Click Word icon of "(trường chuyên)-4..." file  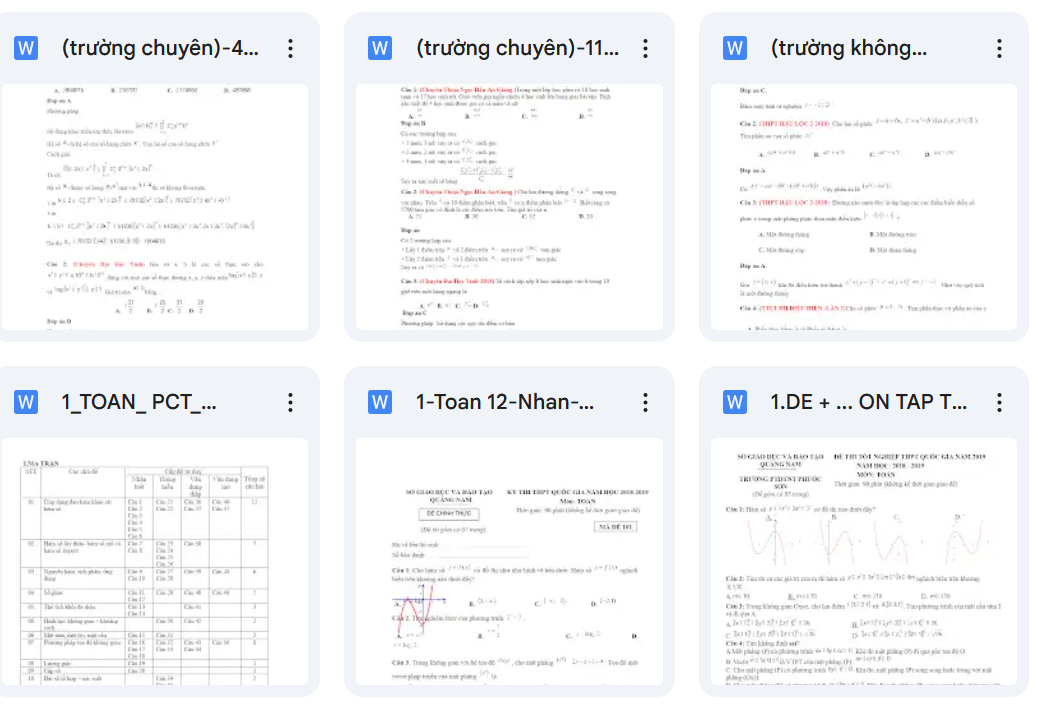pos(26,48)
